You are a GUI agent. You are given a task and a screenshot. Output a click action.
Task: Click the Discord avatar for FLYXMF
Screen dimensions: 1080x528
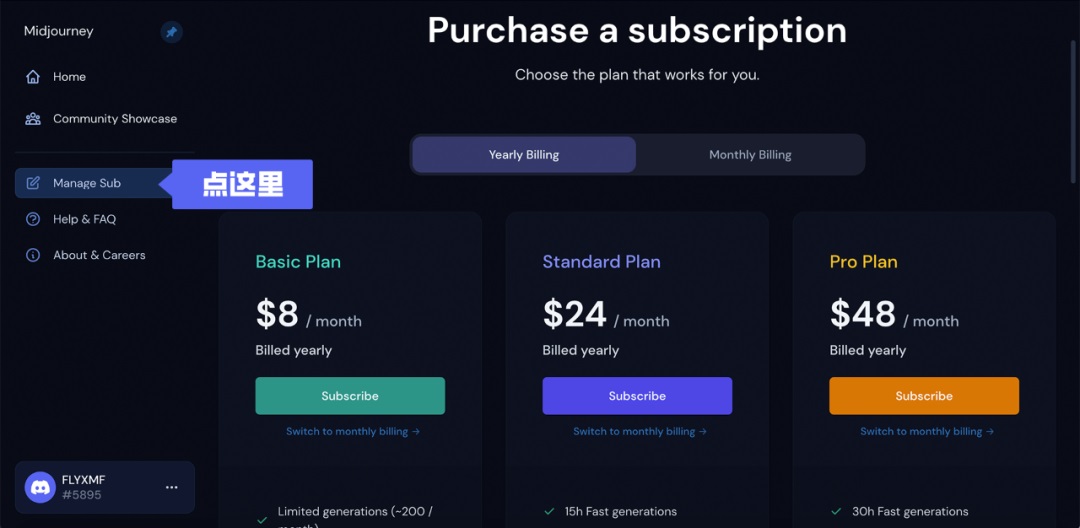point(40,487)
